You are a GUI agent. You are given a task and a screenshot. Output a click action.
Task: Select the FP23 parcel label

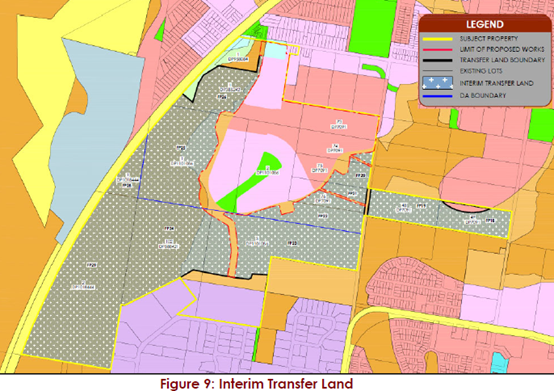click(292, 243)
